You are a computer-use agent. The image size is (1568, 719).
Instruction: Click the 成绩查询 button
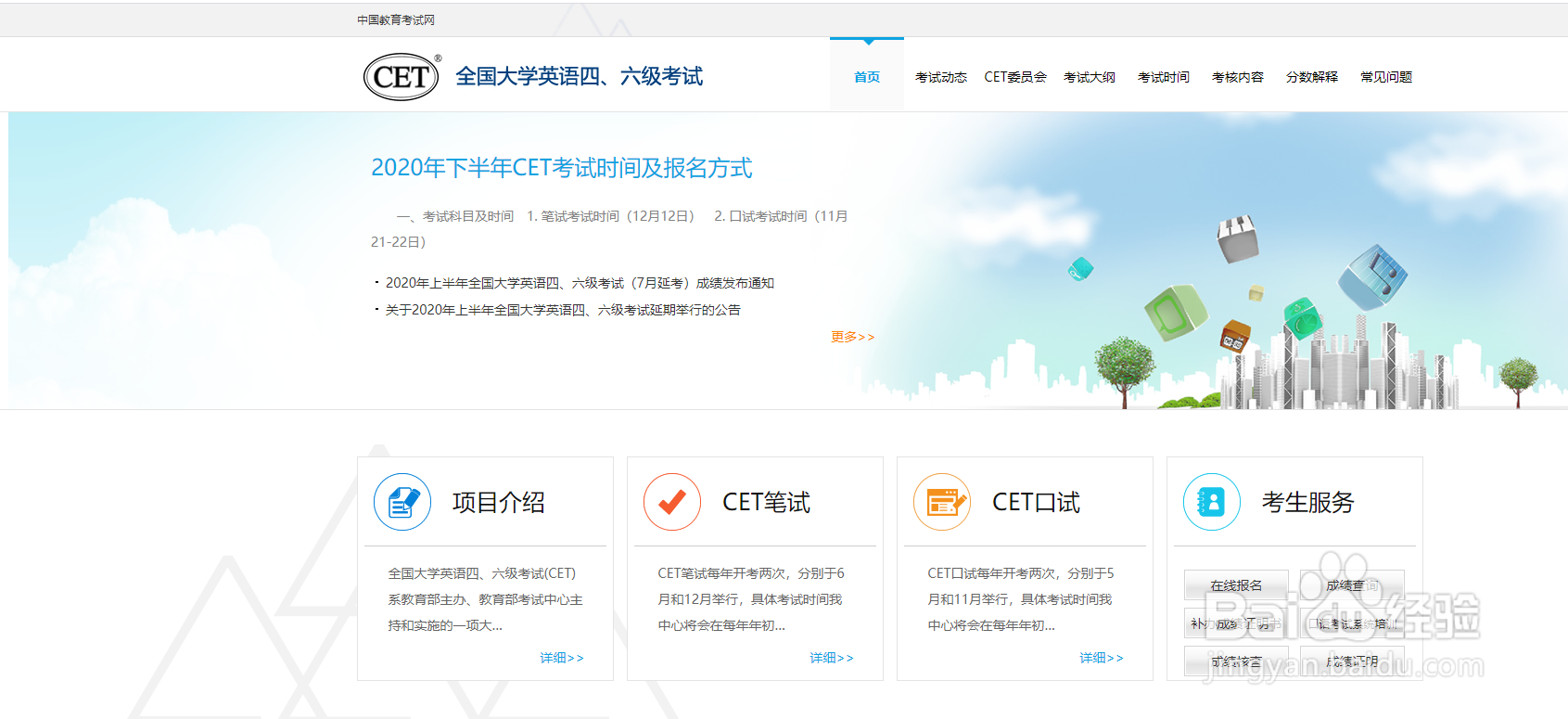click(1352, 585)
